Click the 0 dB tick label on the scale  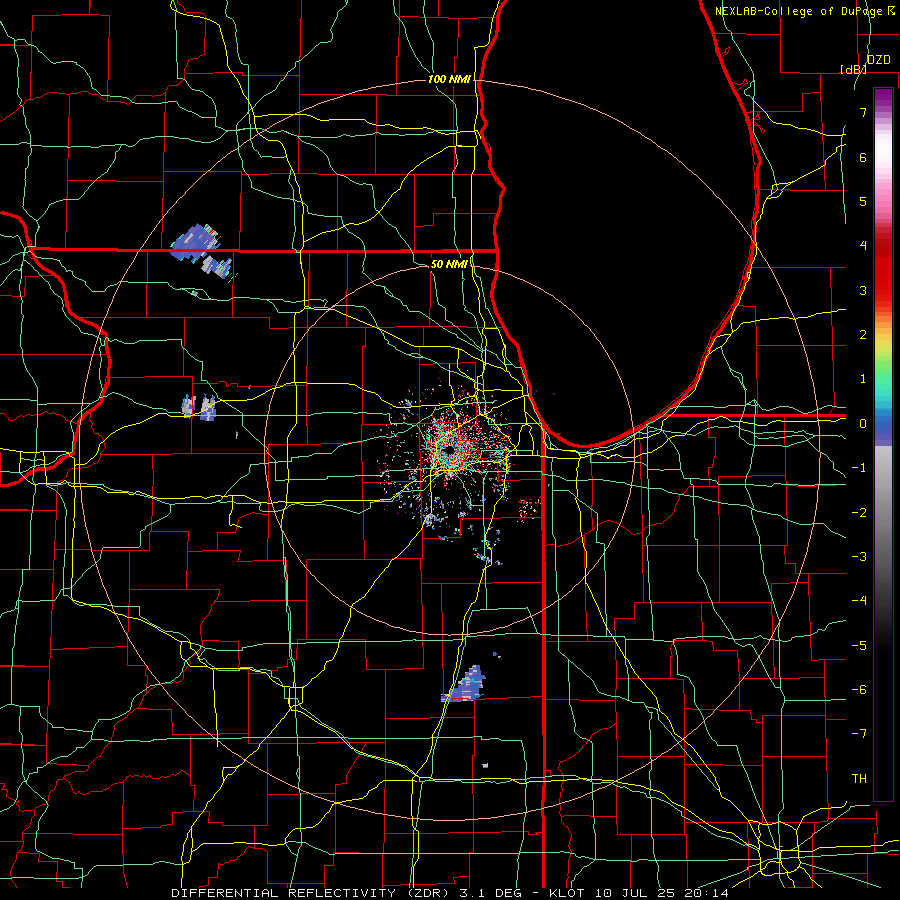click(863, 424)
